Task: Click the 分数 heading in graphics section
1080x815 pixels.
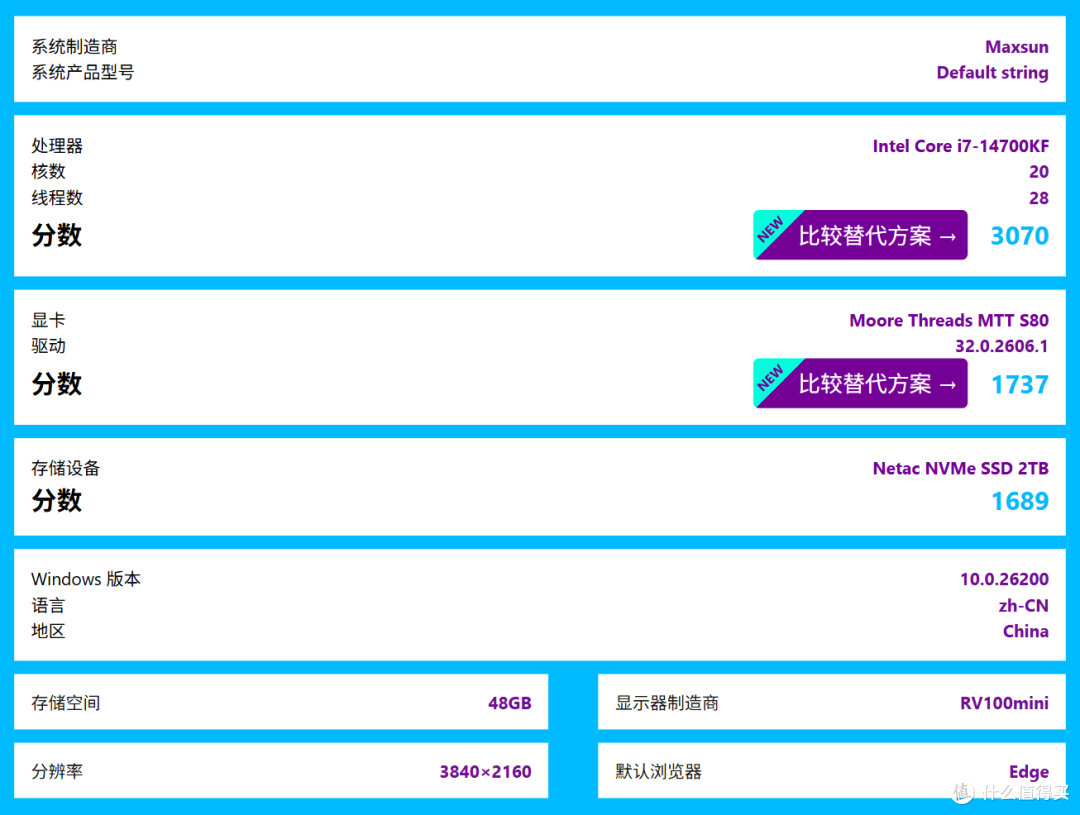Action: coord(56,384)
